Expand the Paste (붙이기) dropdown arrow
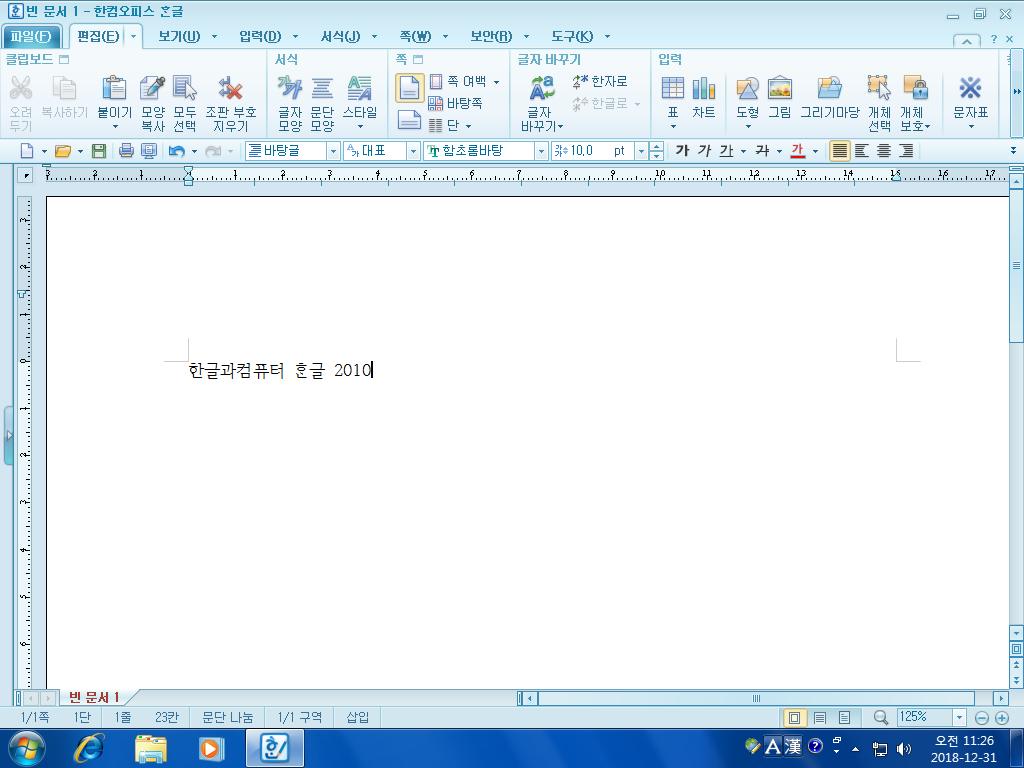This screenshot has height=768, width=1024. tap(115, 127)
